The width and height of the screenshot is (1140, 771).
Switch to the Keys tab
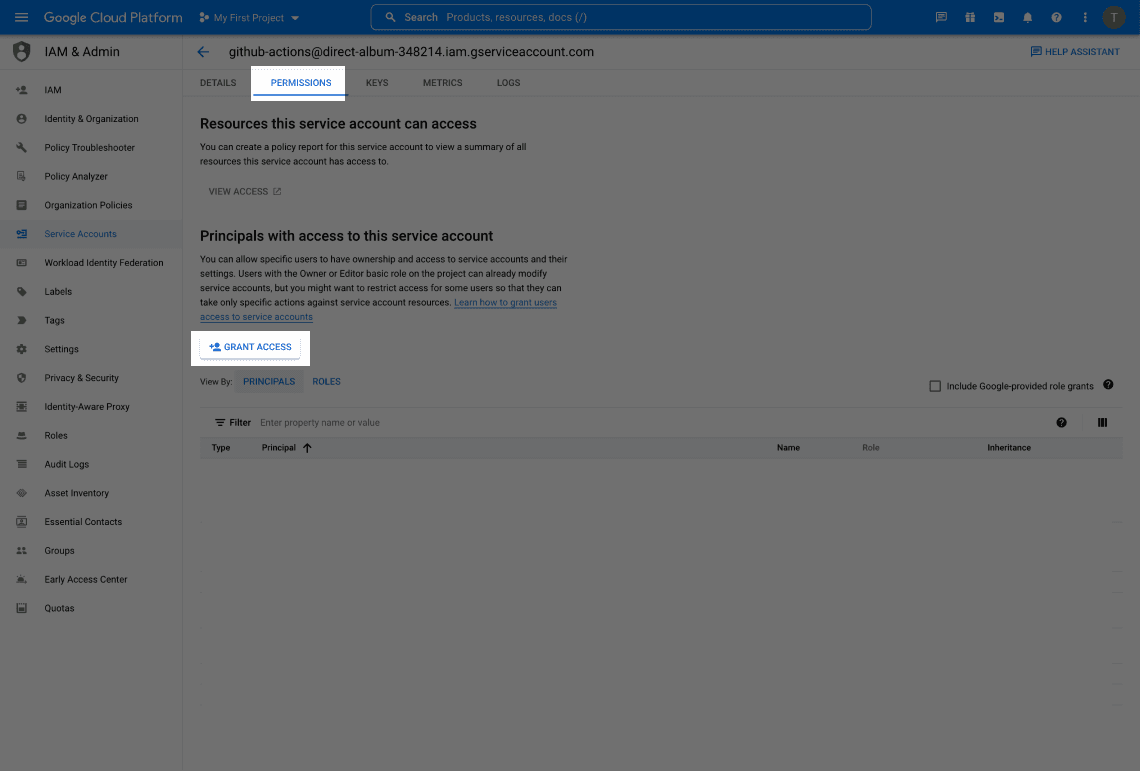(x=377, y=83)
